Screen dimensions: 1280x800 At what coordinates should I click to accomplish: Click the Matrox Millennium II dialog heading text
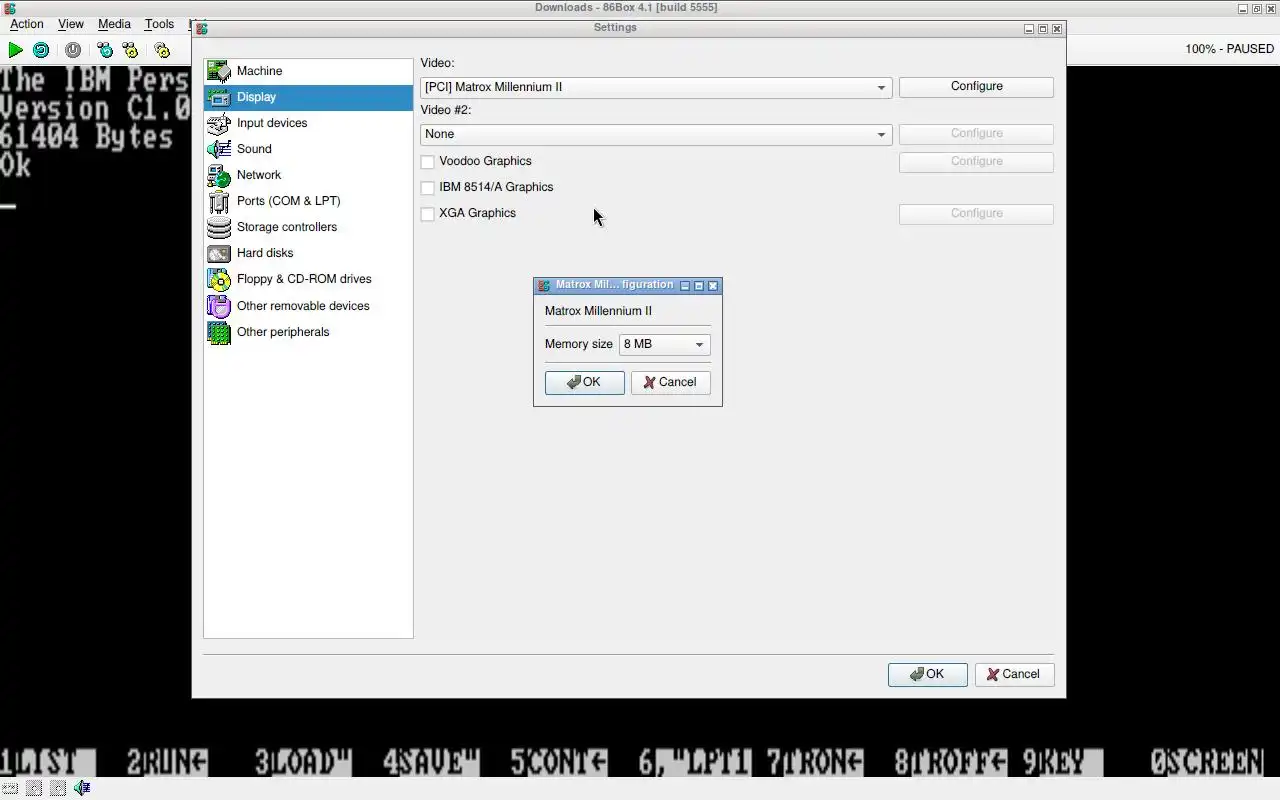click(598, 311)
